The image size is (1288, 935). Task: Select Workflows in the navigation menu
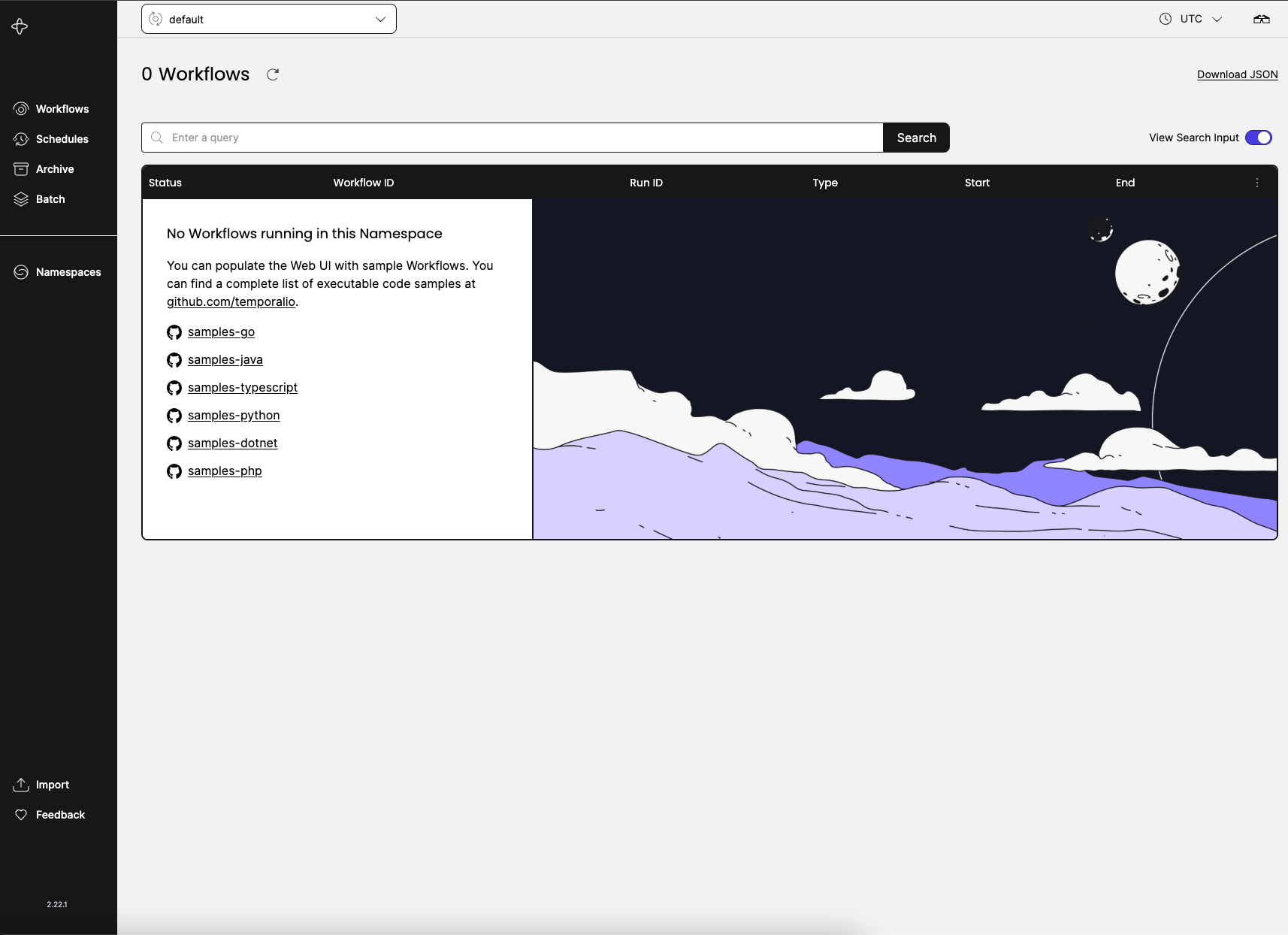tap(62, 108)
